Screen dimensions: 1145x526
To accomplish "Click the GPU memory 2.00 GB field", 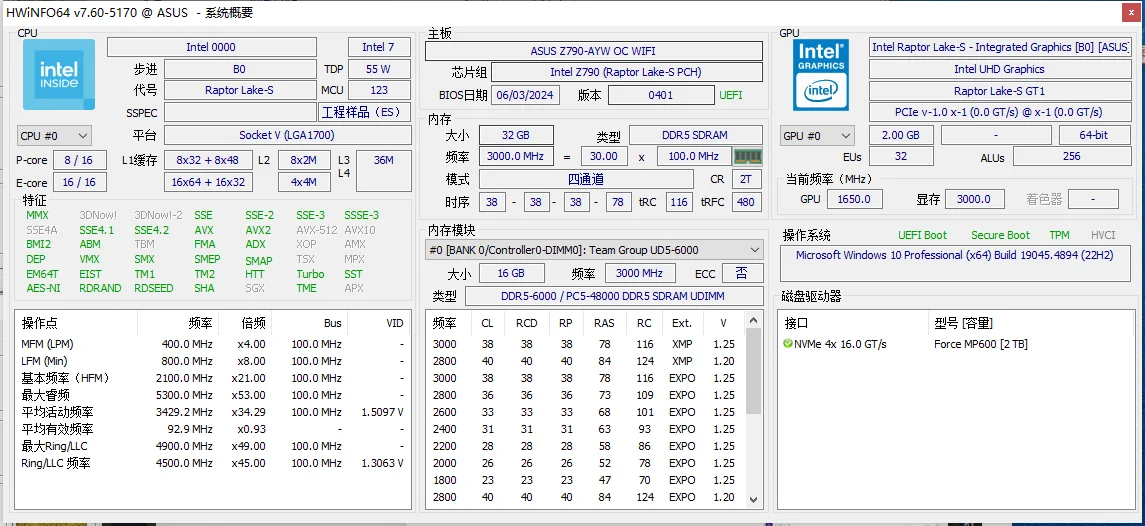I will coord(902,136).
